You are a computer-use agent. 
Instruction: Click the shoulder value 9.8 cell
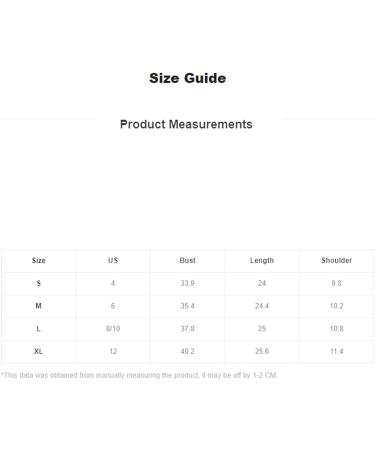click(336, 283)
